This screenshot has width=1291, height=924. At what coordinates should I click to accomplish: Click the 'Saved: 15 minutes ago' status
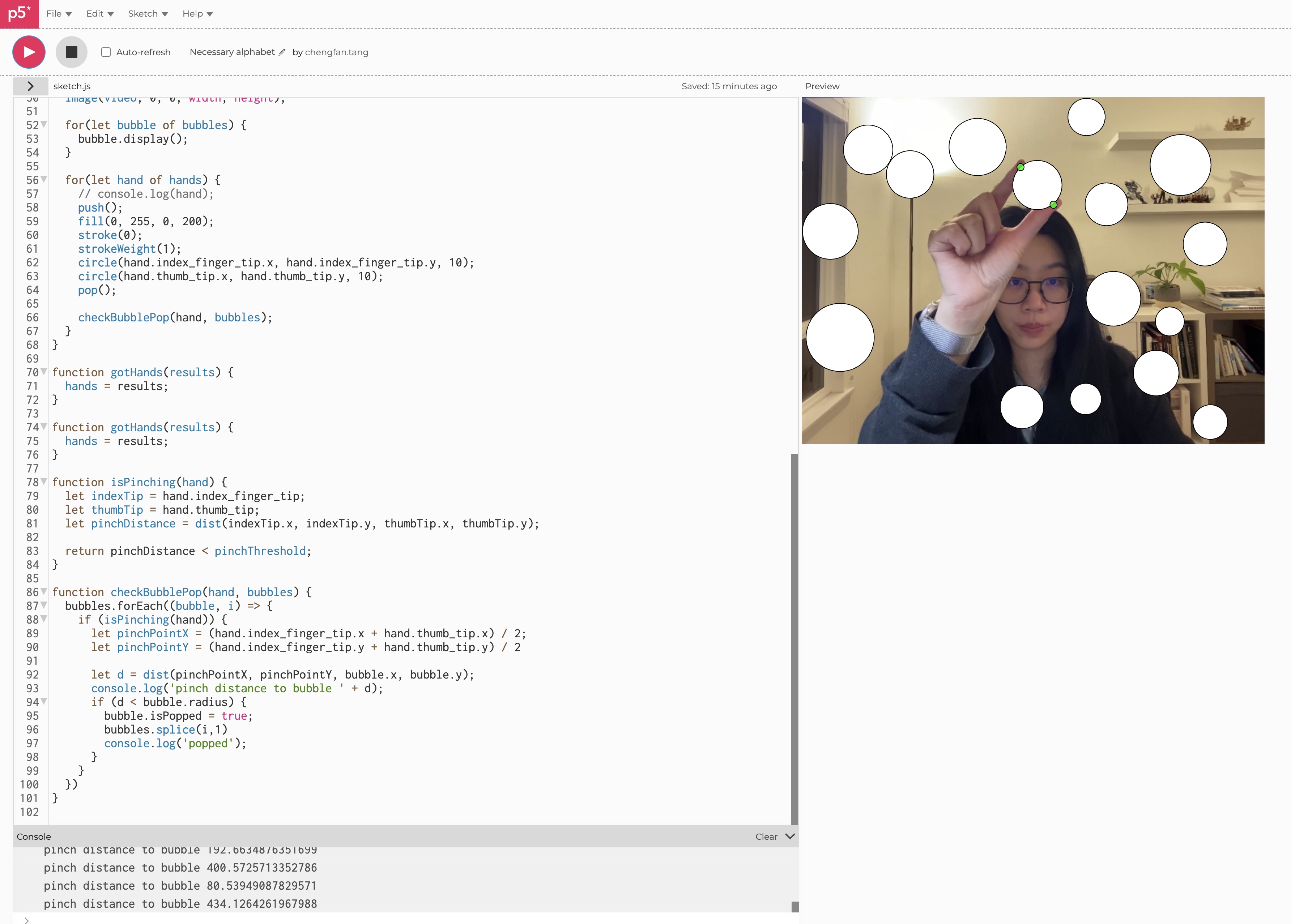click(x=729, y=86)
